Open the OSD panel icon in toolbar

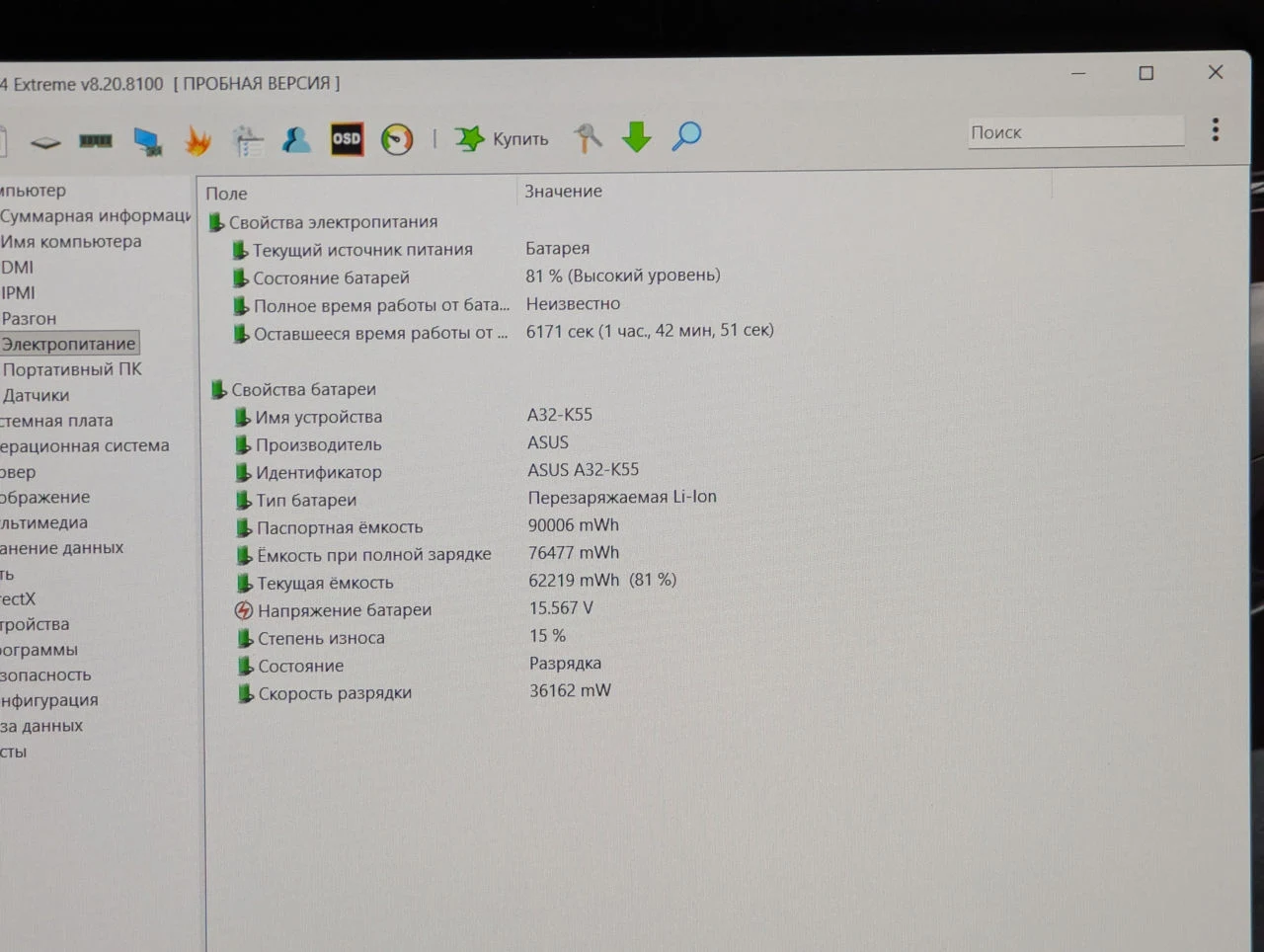[x=347, y=139]
